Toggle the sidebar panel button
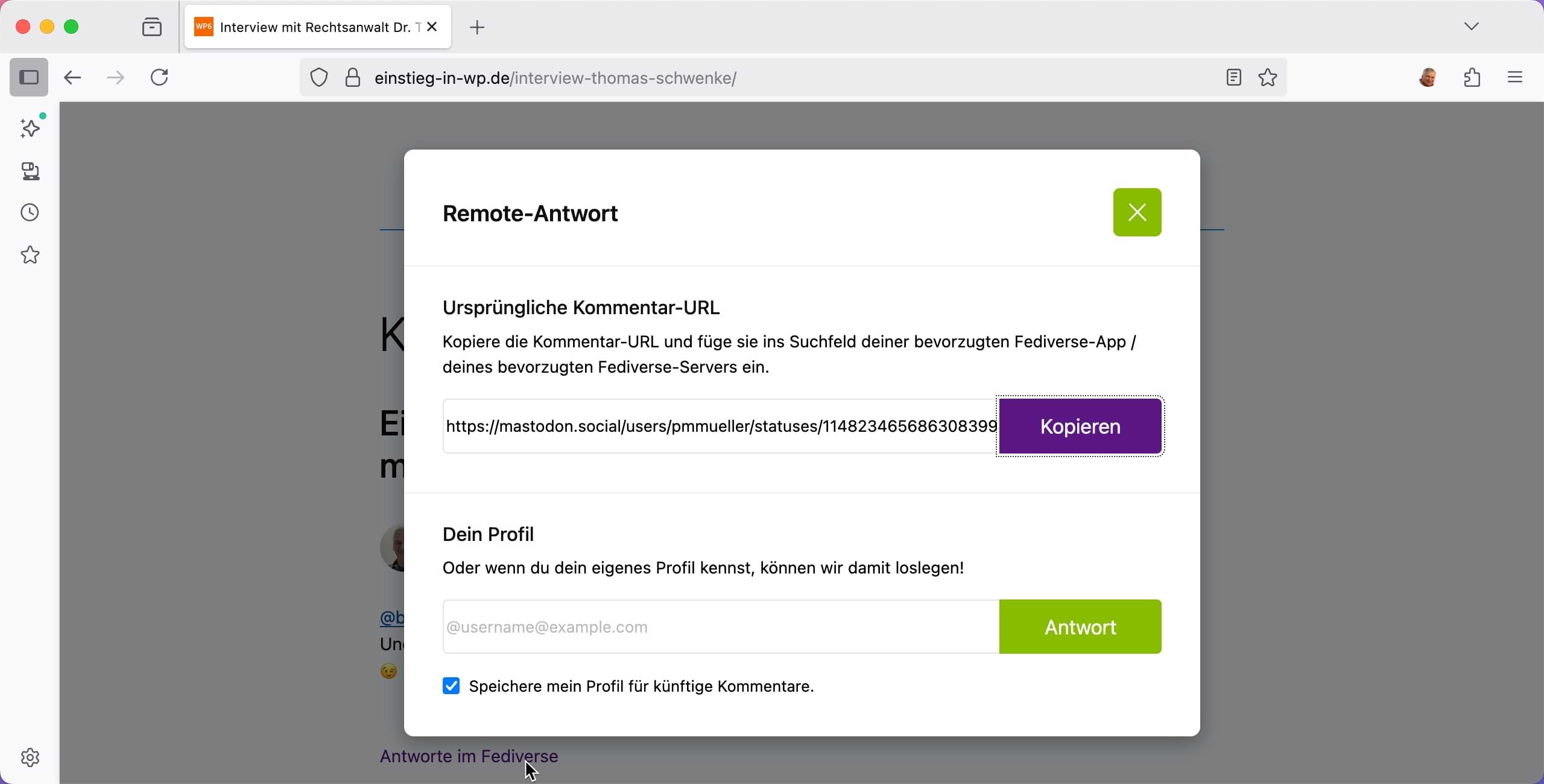The height and width of the screenshot is (784, 1544). click(29, 78)
